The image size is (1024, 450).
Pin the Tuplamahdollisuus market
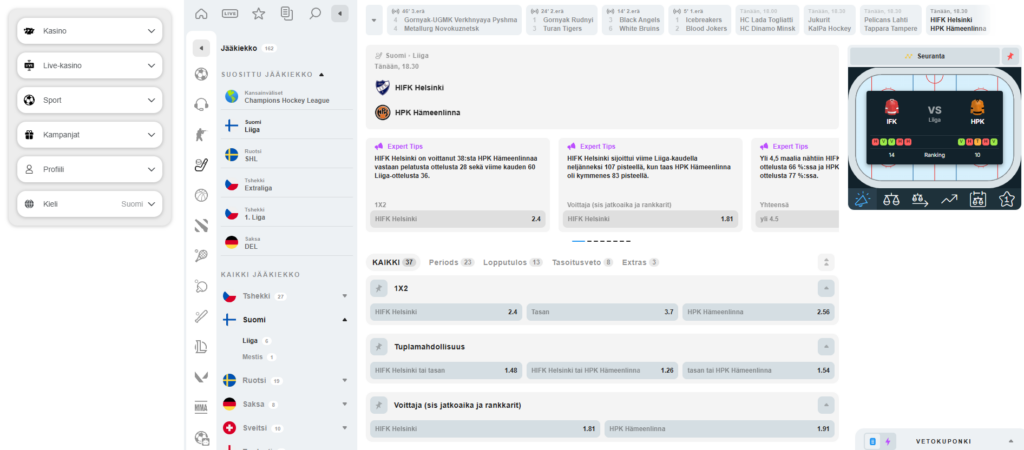pos(378,347)
